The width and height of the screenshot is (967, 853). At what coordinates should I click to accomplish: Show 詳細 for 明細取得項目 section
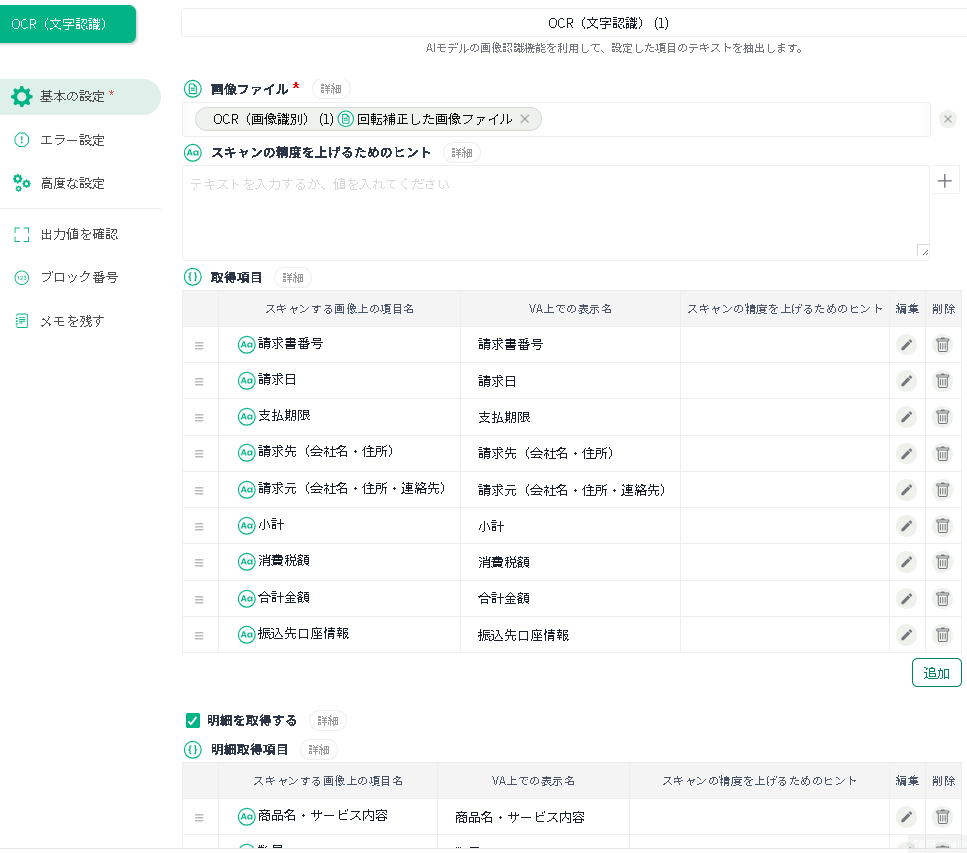click(x=318, y=750)
